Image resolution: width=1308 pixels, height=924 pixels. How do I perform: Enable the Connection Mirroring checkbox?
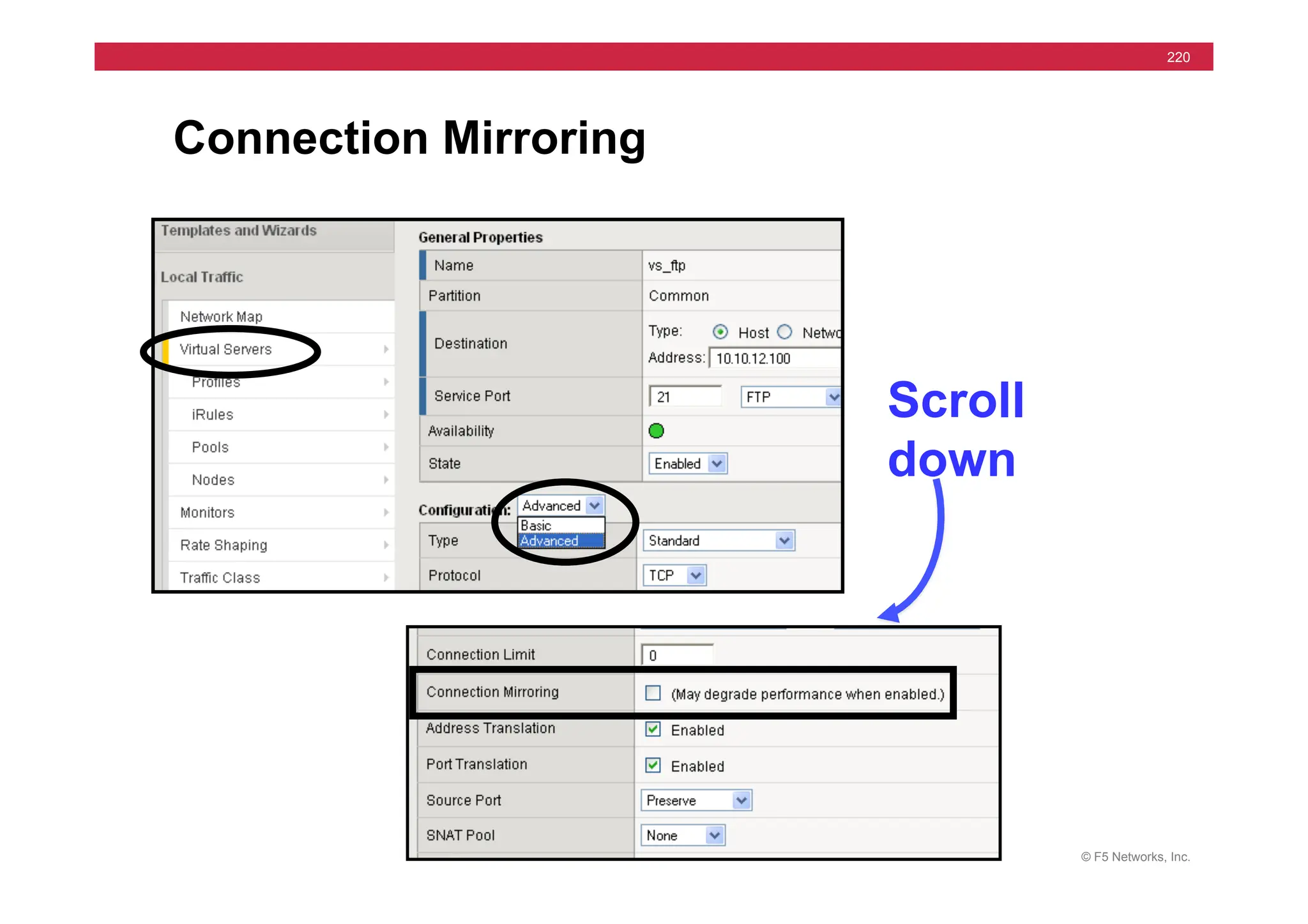pyautogui.click(x=653, y=693)
